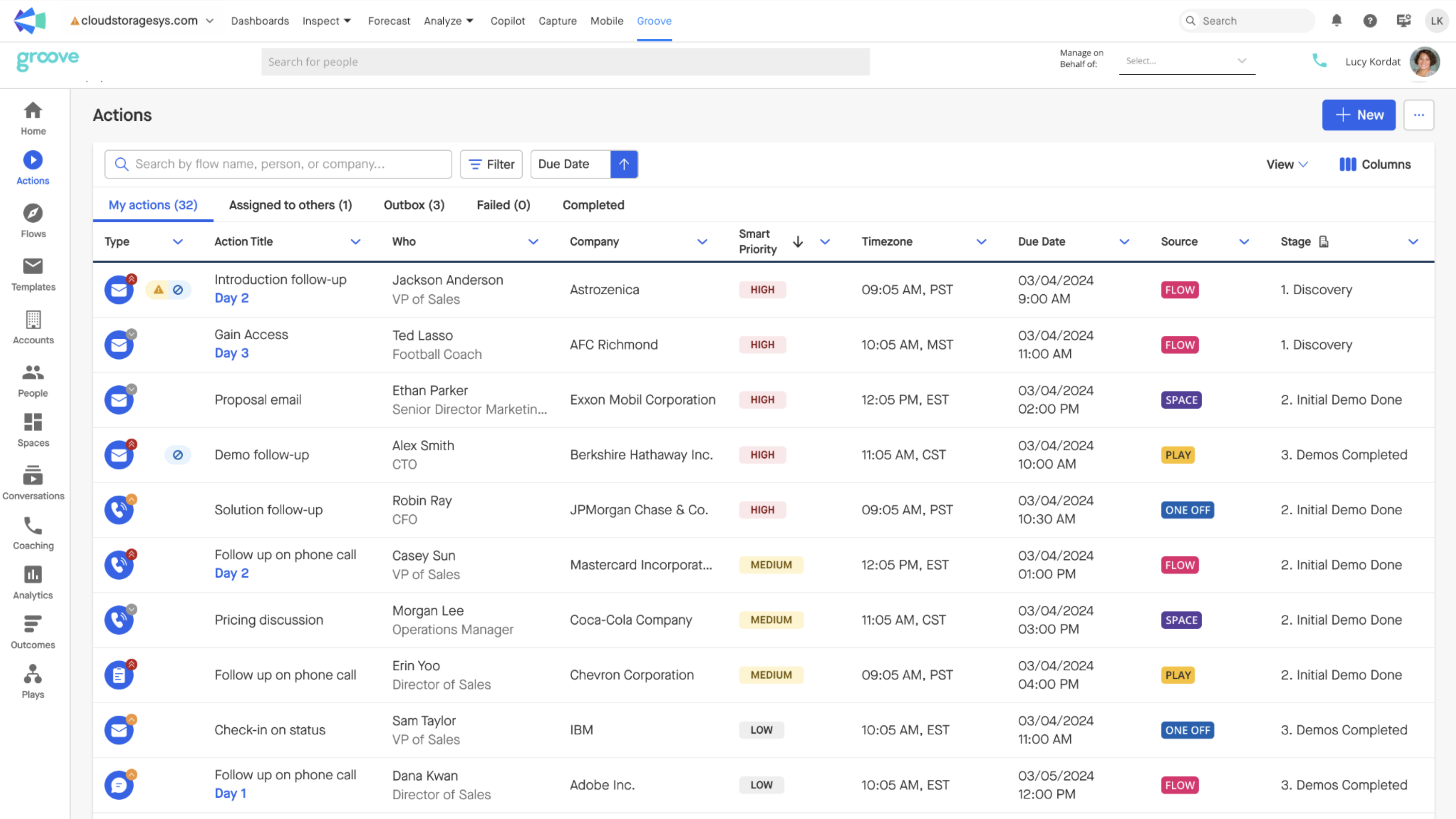
Task: Switch to the Outbox (3) tab
Action: 414,205
